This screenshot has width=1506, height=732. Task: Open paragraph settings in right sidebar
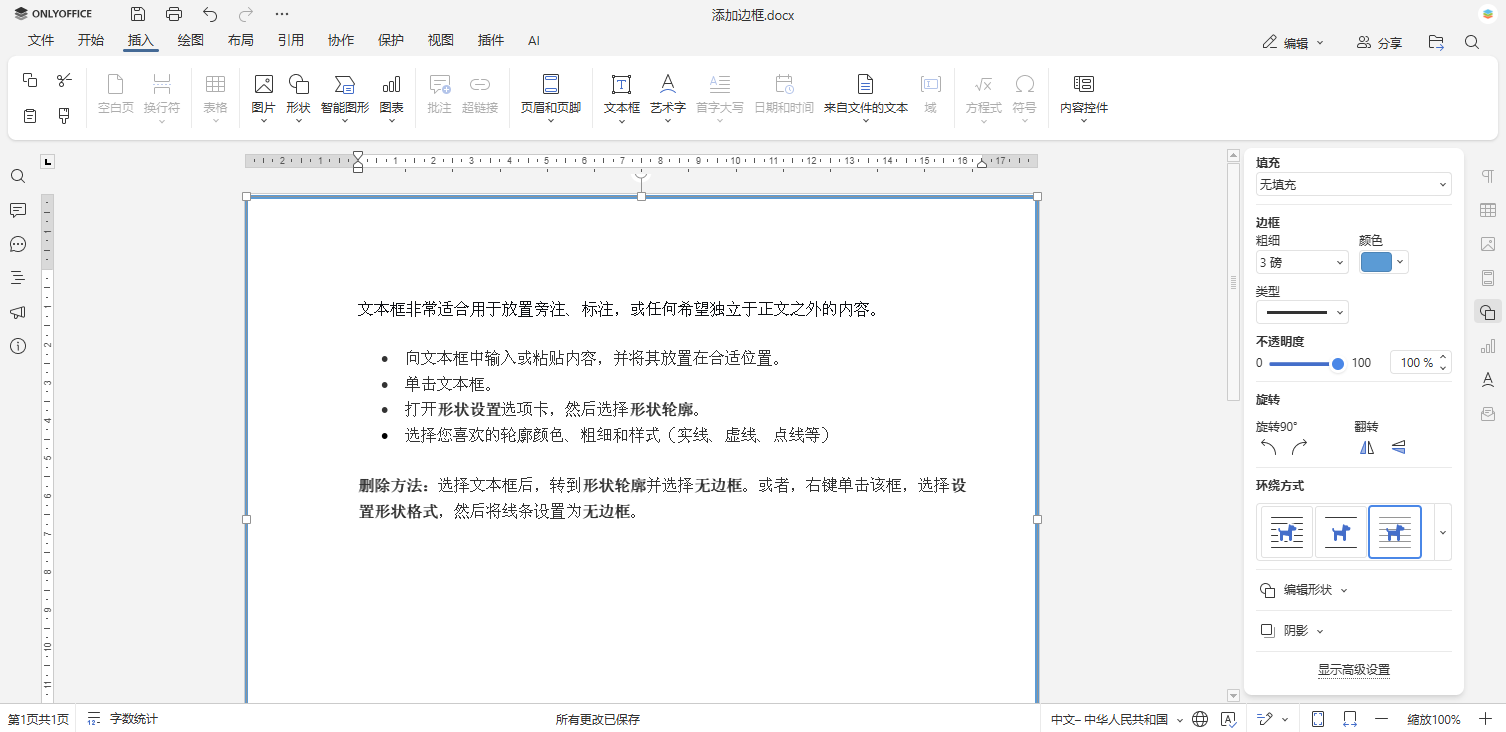pos(1488,176)
